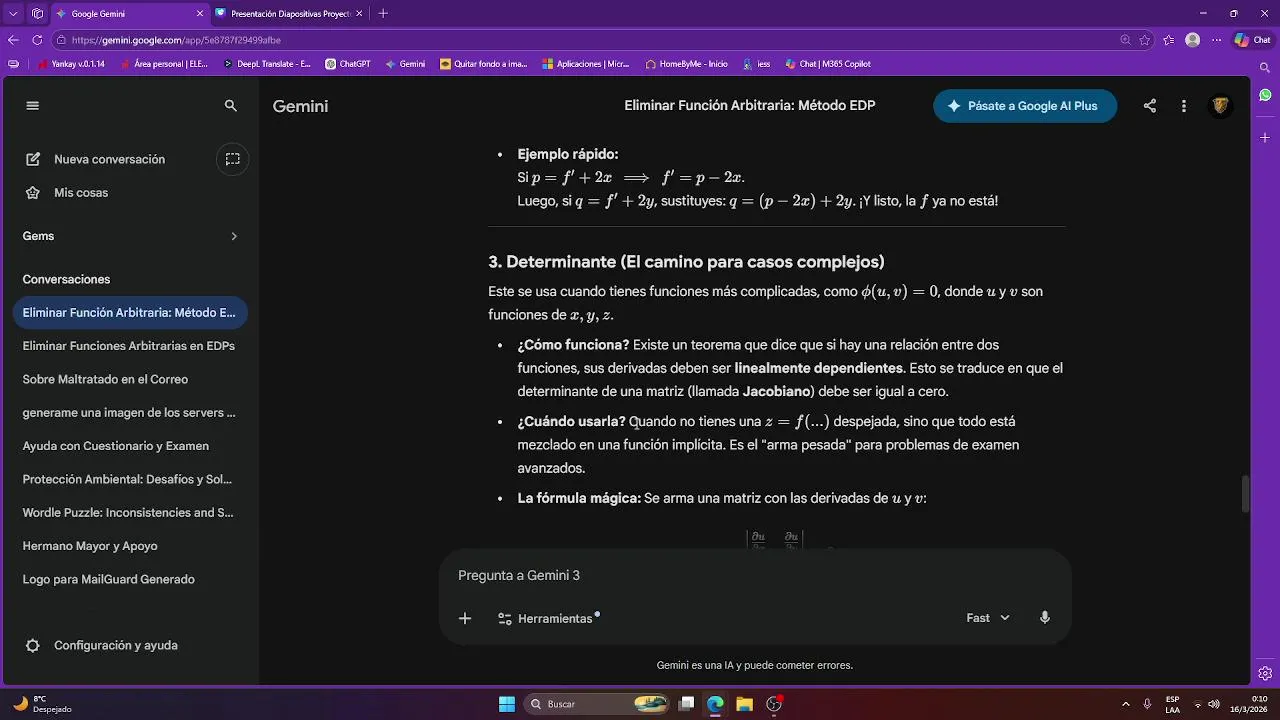Start a new conversation with Nueva conversación
This screenshot has height=720, width=1280.
[109, 159]
